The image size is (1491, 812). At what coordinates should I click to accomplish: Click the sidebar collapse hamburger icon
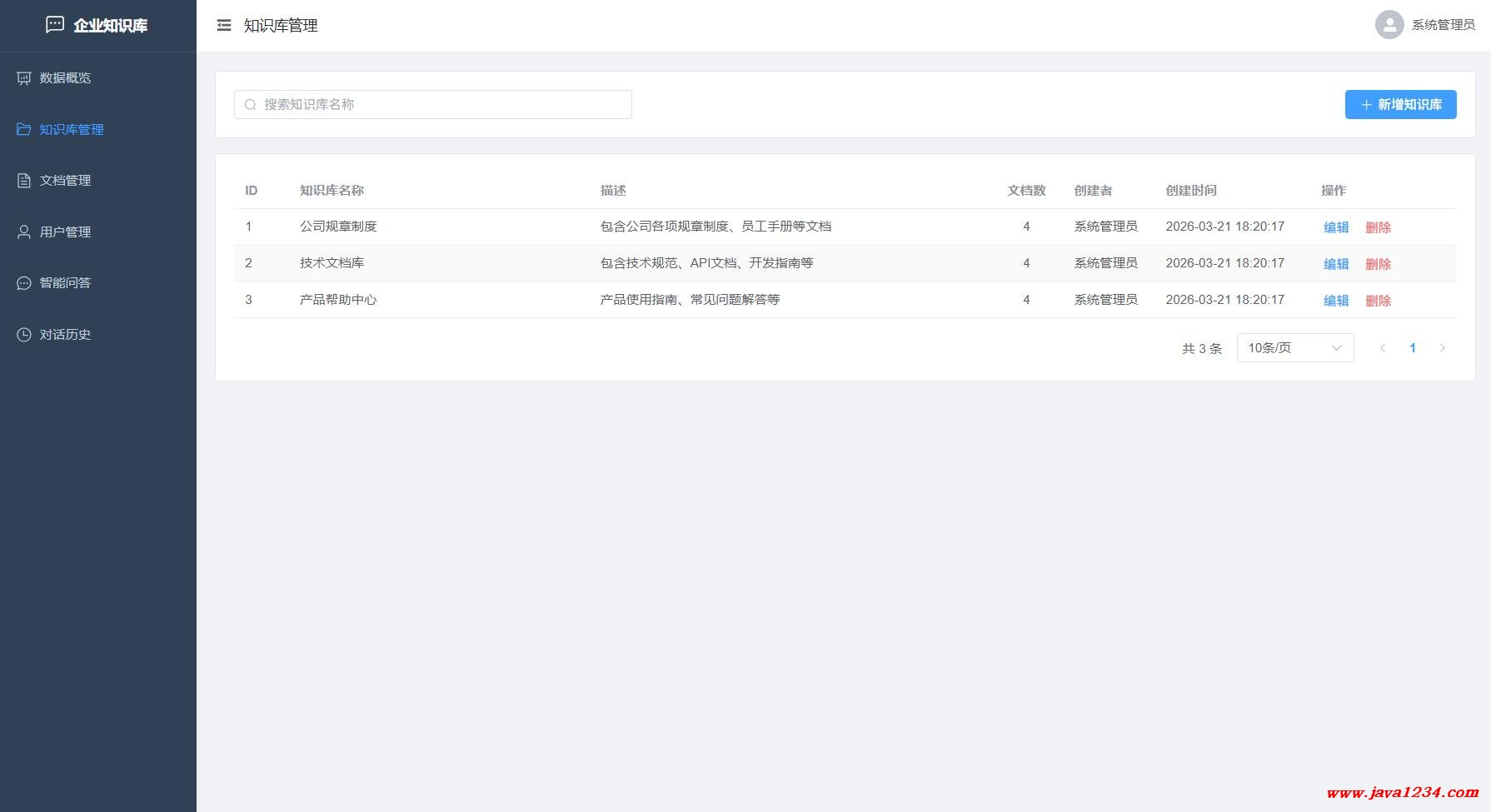[x=223, y=26]
